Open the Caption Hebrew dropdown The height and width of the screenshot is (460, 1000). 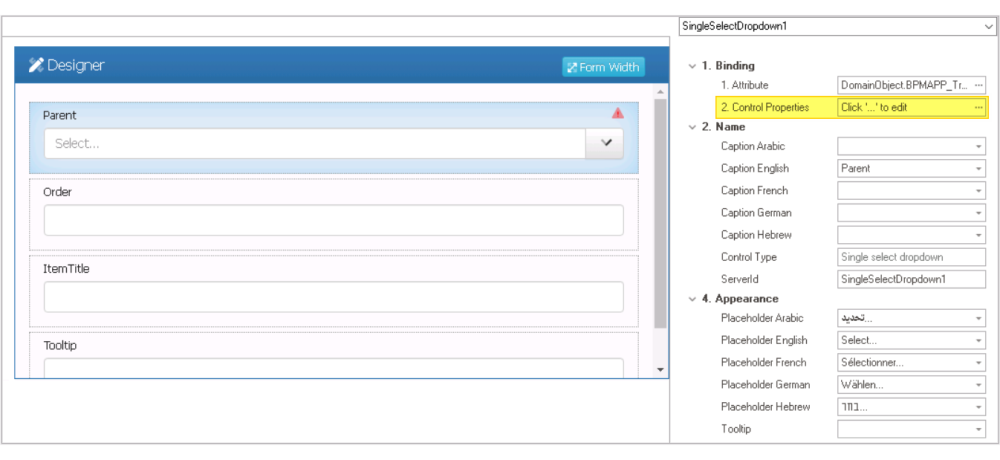pyautogui.click(x=979, y=235)
